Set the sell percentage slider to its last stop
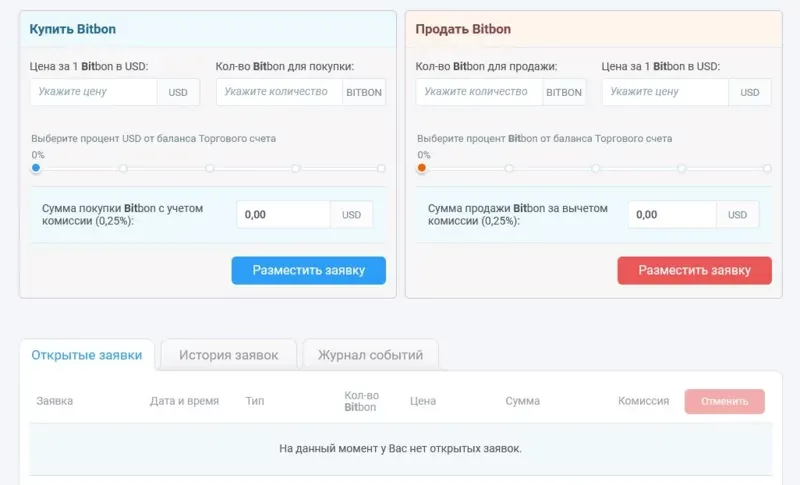The height and width of the screenshot is (485, 800). (767, 168)
